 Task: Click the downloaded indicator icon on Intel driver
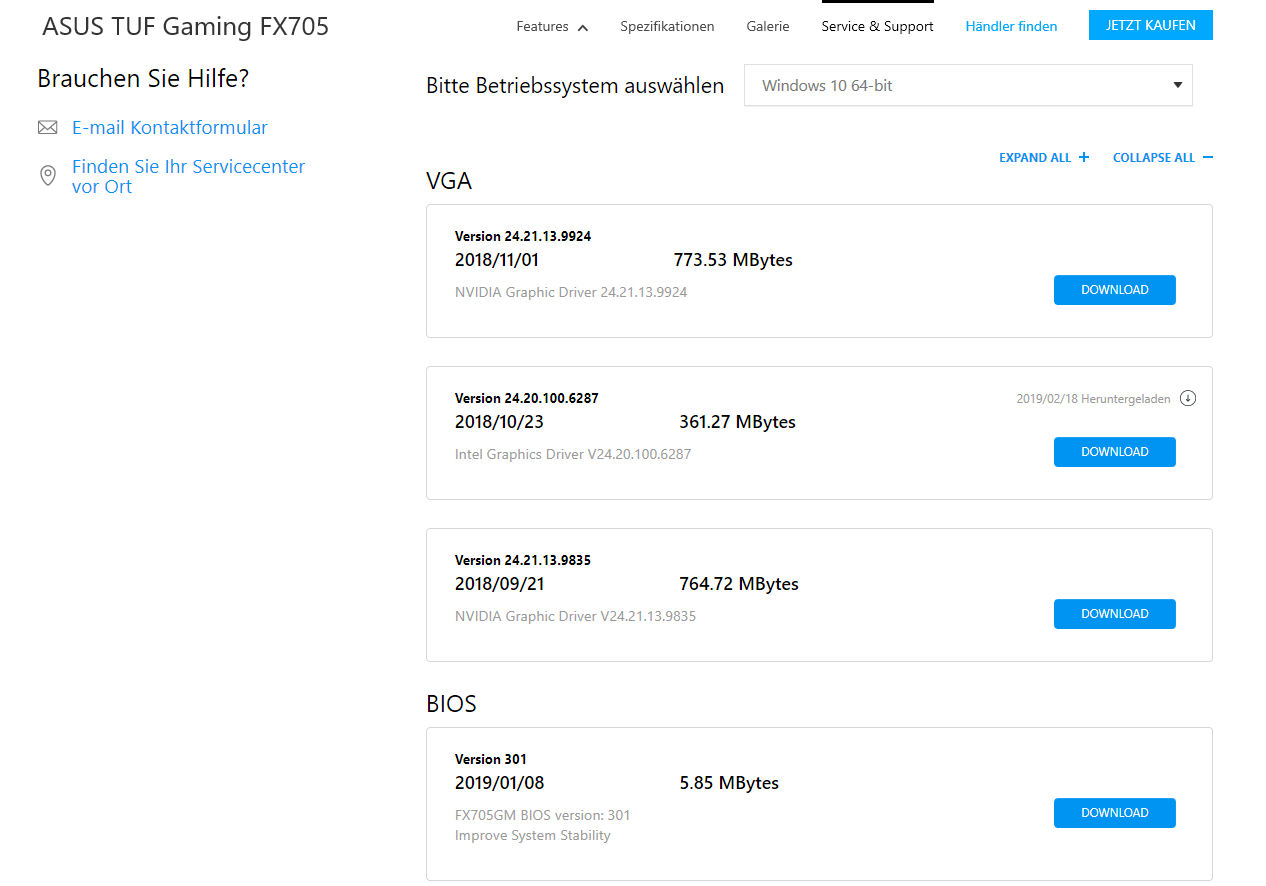pos(1188,398)
